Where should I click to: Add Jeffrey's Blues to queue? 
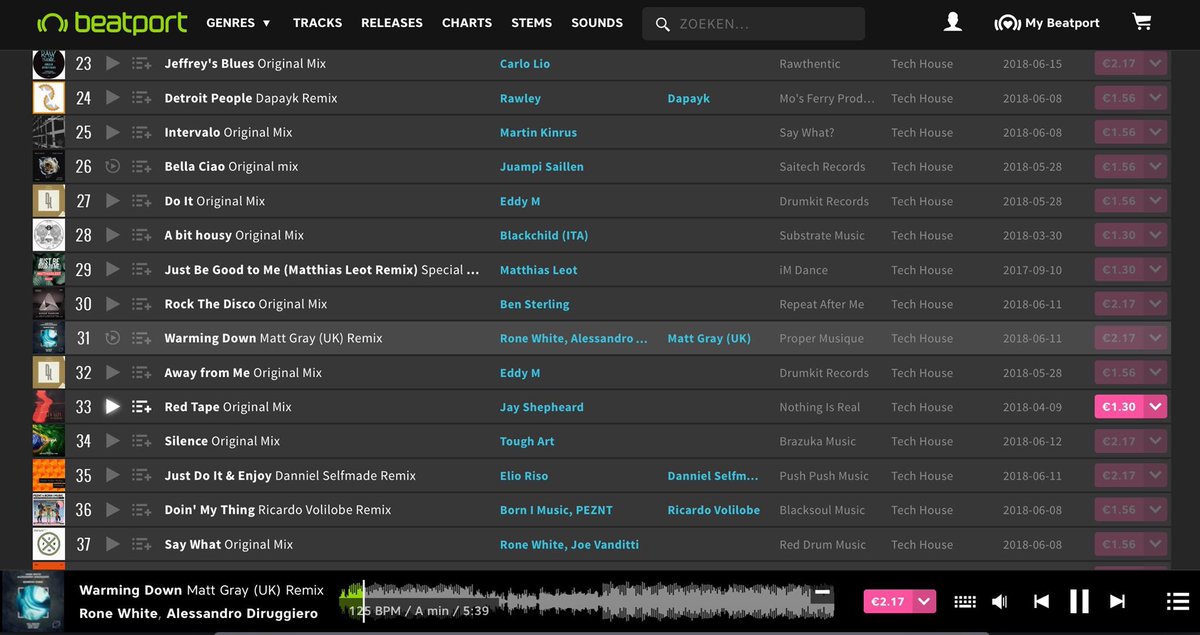pos(142,64)
